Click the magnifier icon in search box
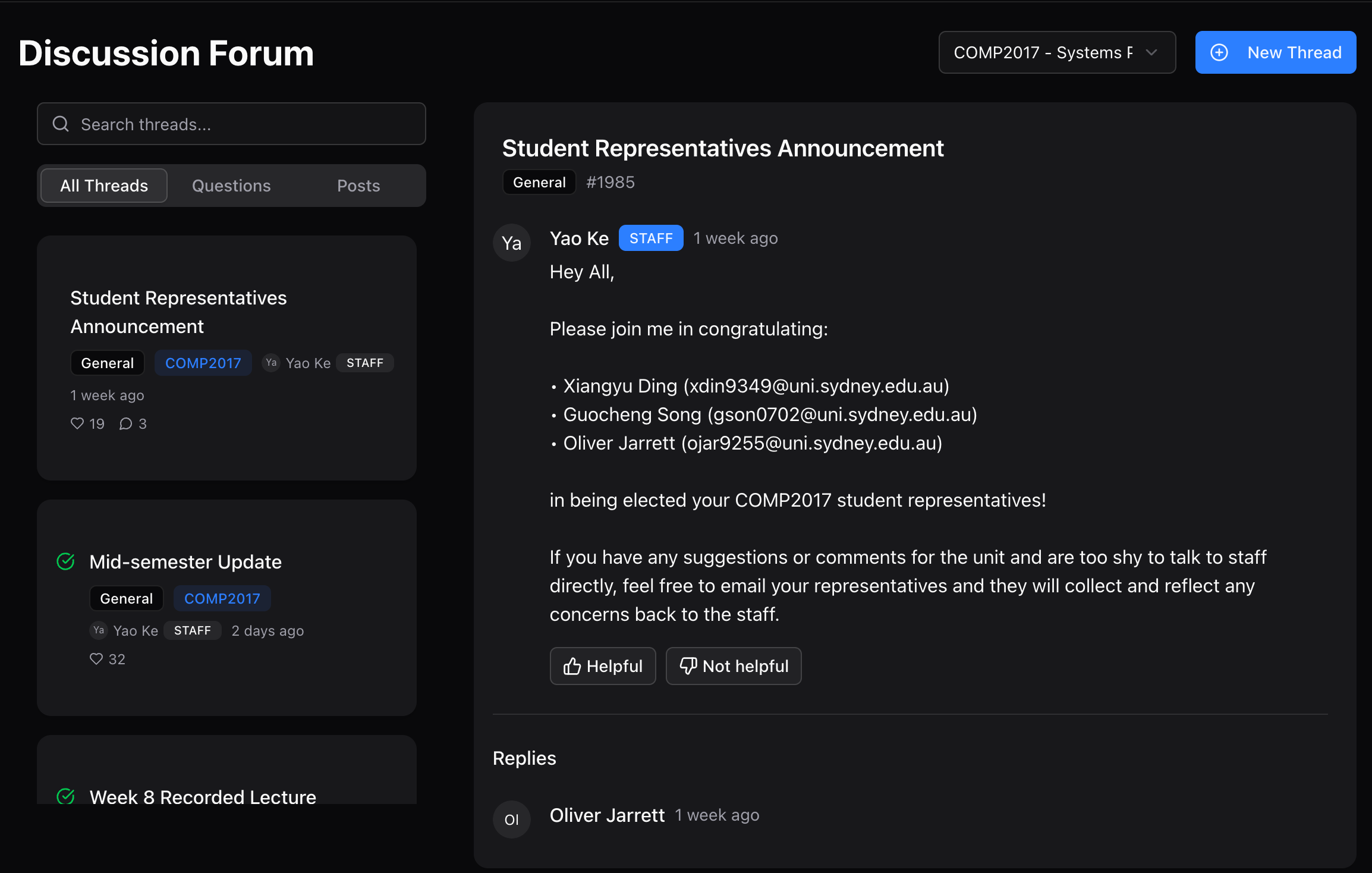The image size is (1372, 873). pos(61,124)
